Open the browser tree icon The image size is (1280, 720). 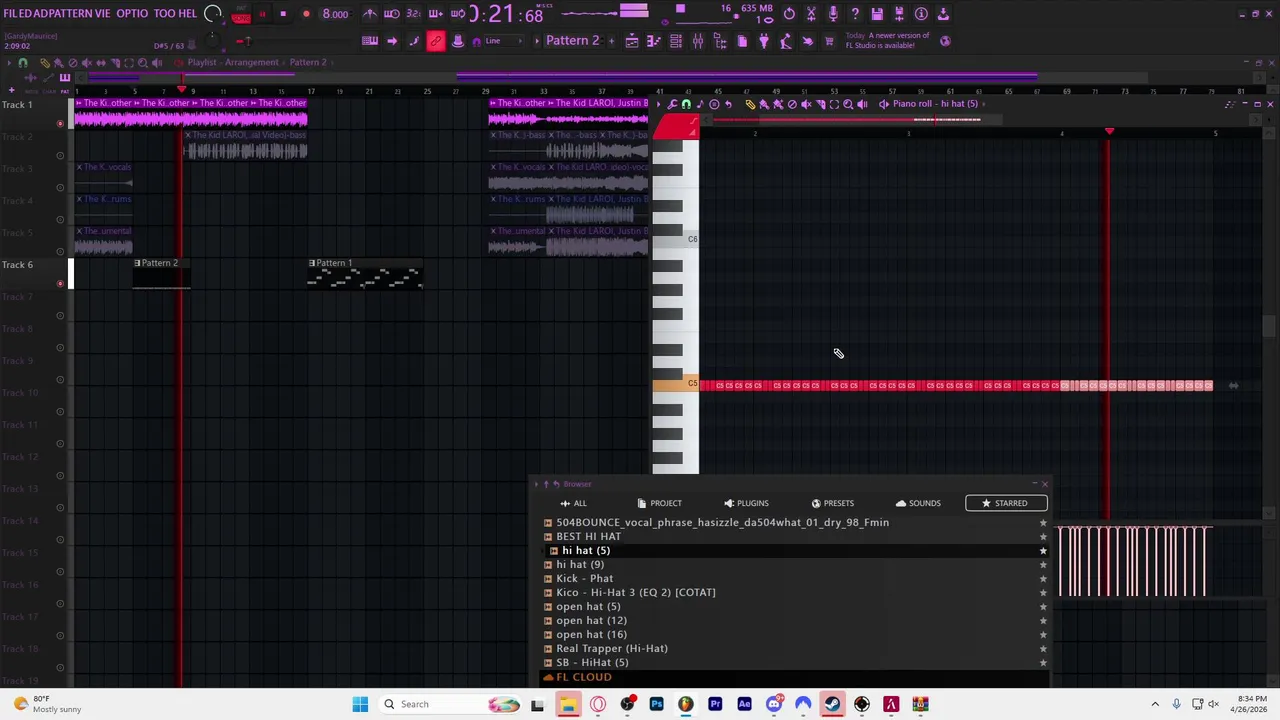[720, 41]
